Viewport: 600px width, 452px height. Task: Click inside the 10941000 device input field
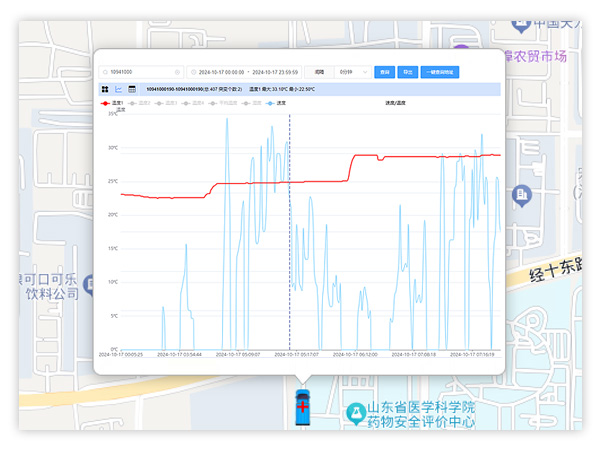click(140, 72)
